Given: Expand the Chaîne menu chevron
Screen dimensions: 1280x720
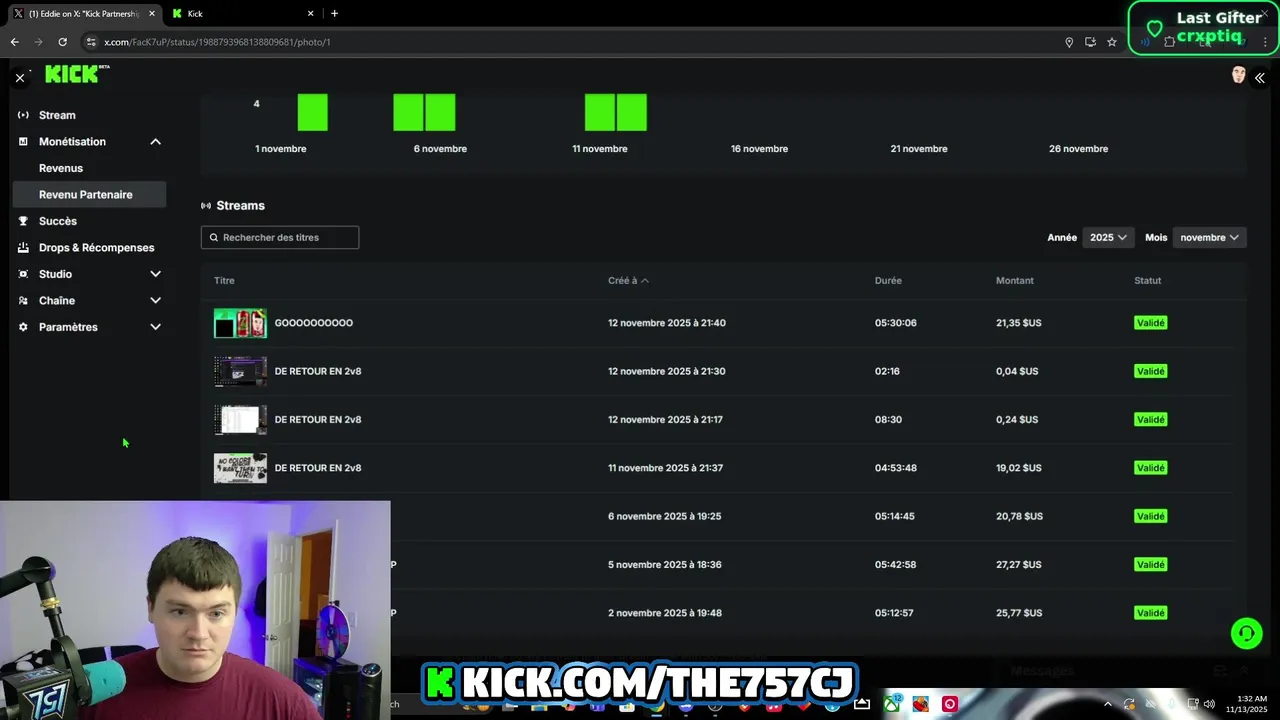Looking at the screenshot, I should (x=155, y=300).
